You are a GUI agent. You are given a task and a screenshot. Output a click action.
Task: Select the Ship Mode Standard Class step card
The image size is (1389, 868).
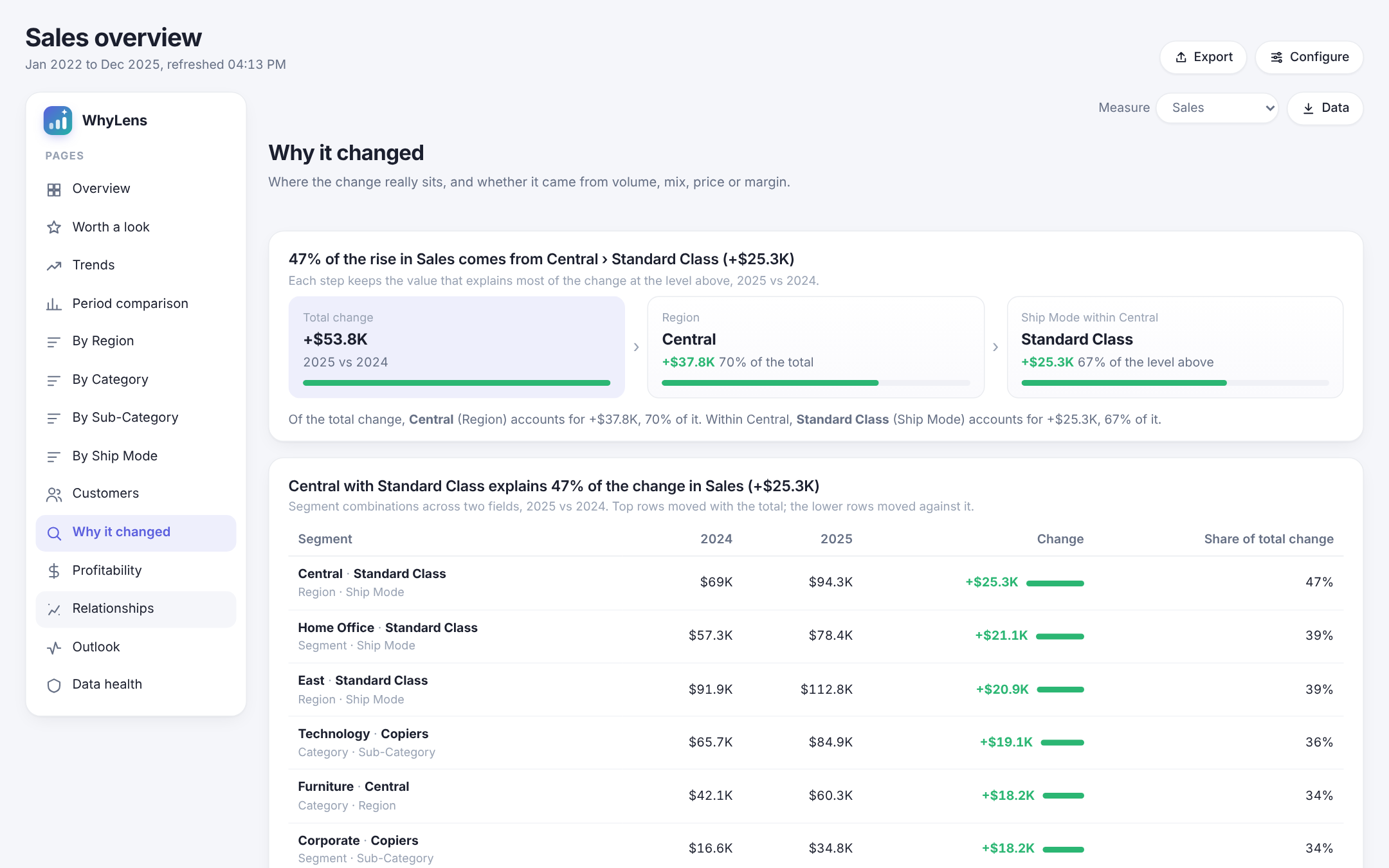[x=1175, y=347]
